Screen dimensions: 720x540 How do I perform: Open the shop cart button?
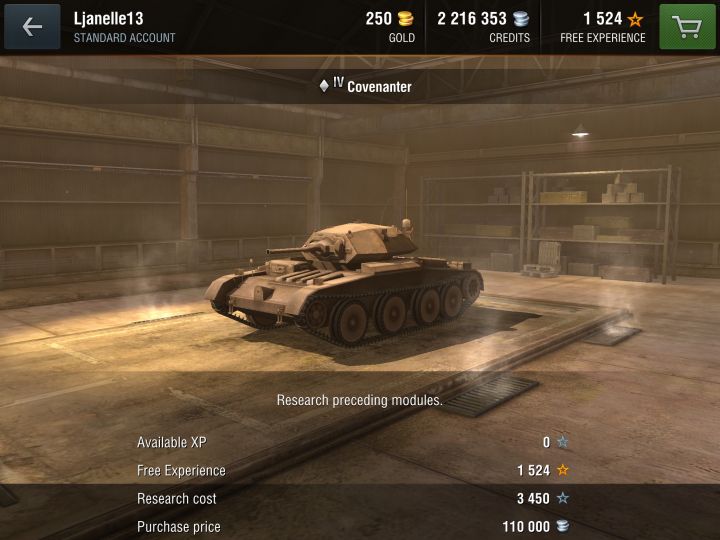(687, 27)
